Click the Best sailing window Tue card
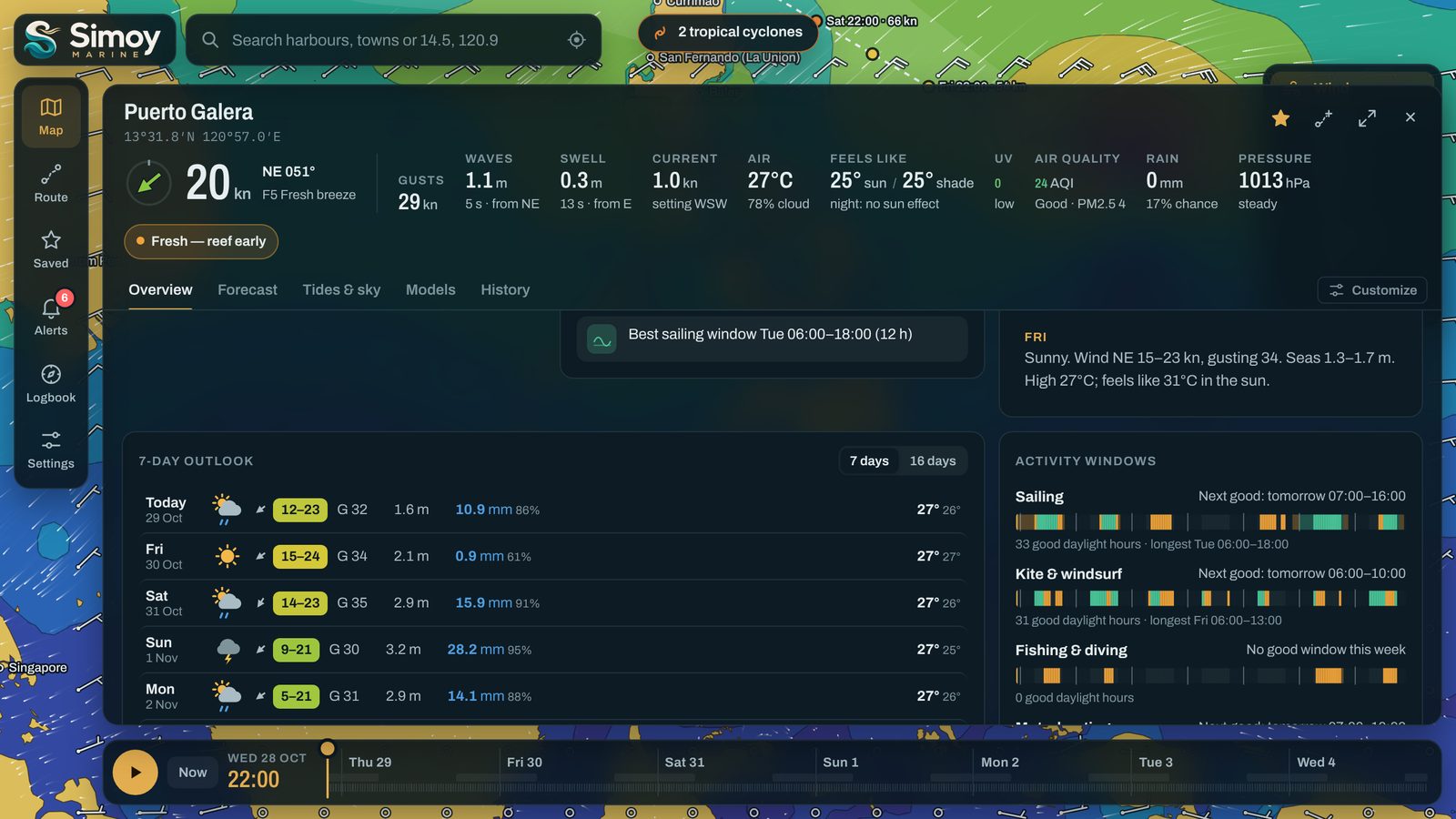The image size is (1456, 819). (x=772, y=339)
